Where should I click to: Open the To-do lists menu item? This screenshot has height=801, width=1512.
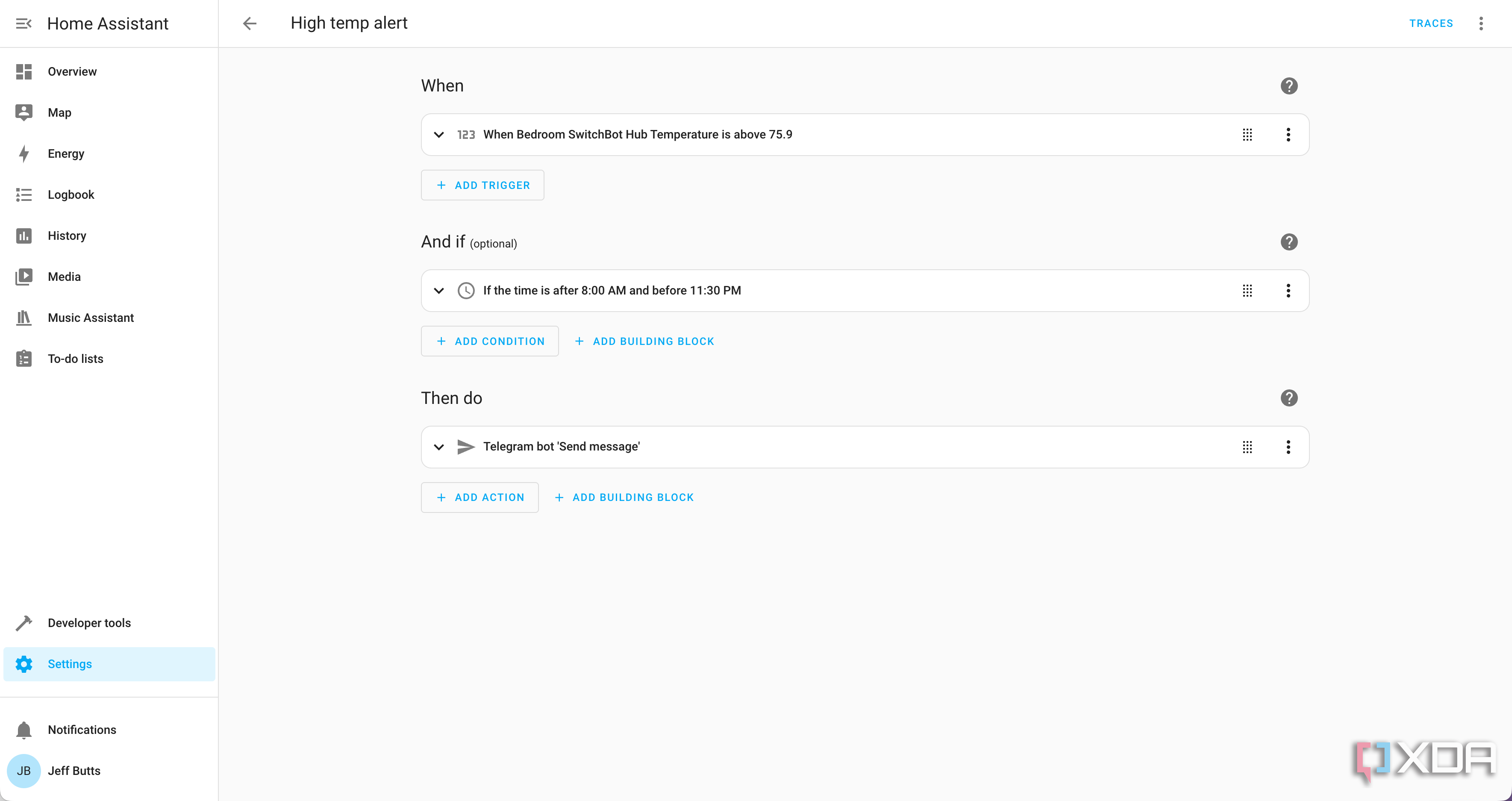tap(109, 359)
